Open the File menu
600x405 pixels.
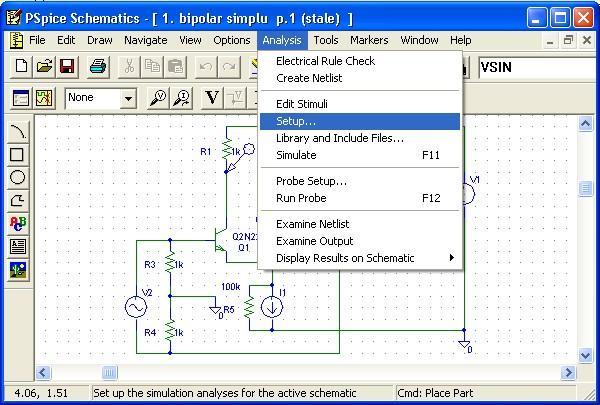[37, 40]
